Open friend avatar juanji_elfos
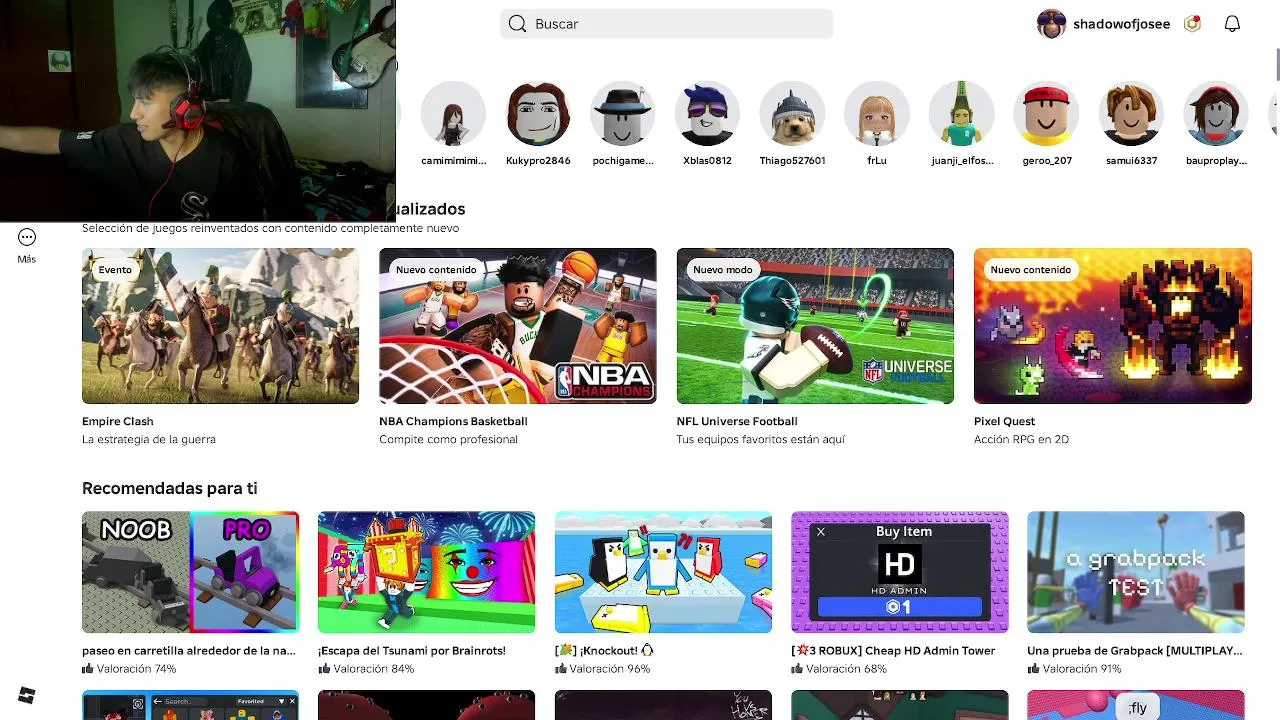Image resolution: width=1280 pixels, height=720 pixels. (x=962, y=114)
